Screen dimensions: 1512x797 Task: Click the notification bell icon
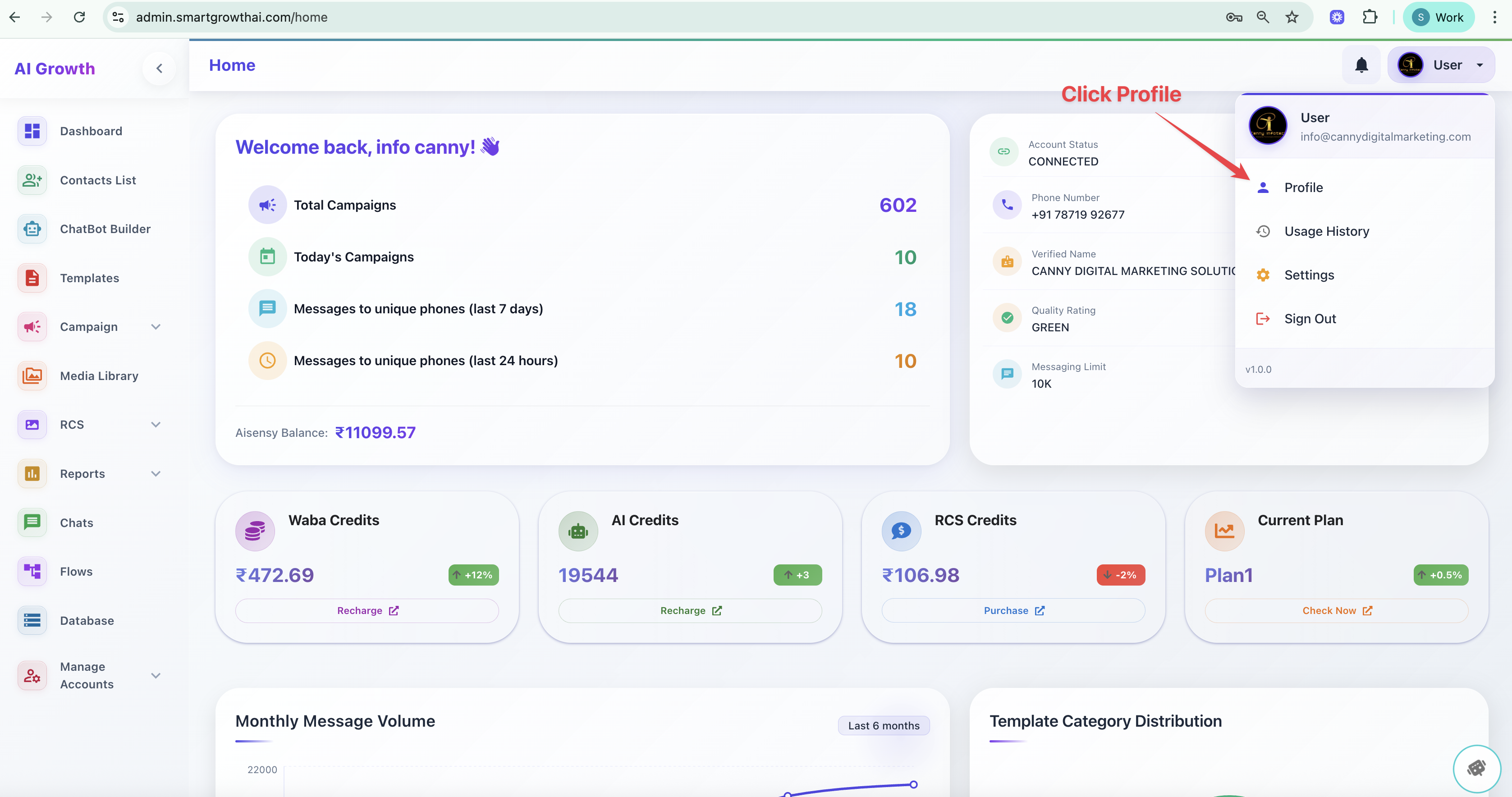pyautogui.click(x=1361, y=65)
